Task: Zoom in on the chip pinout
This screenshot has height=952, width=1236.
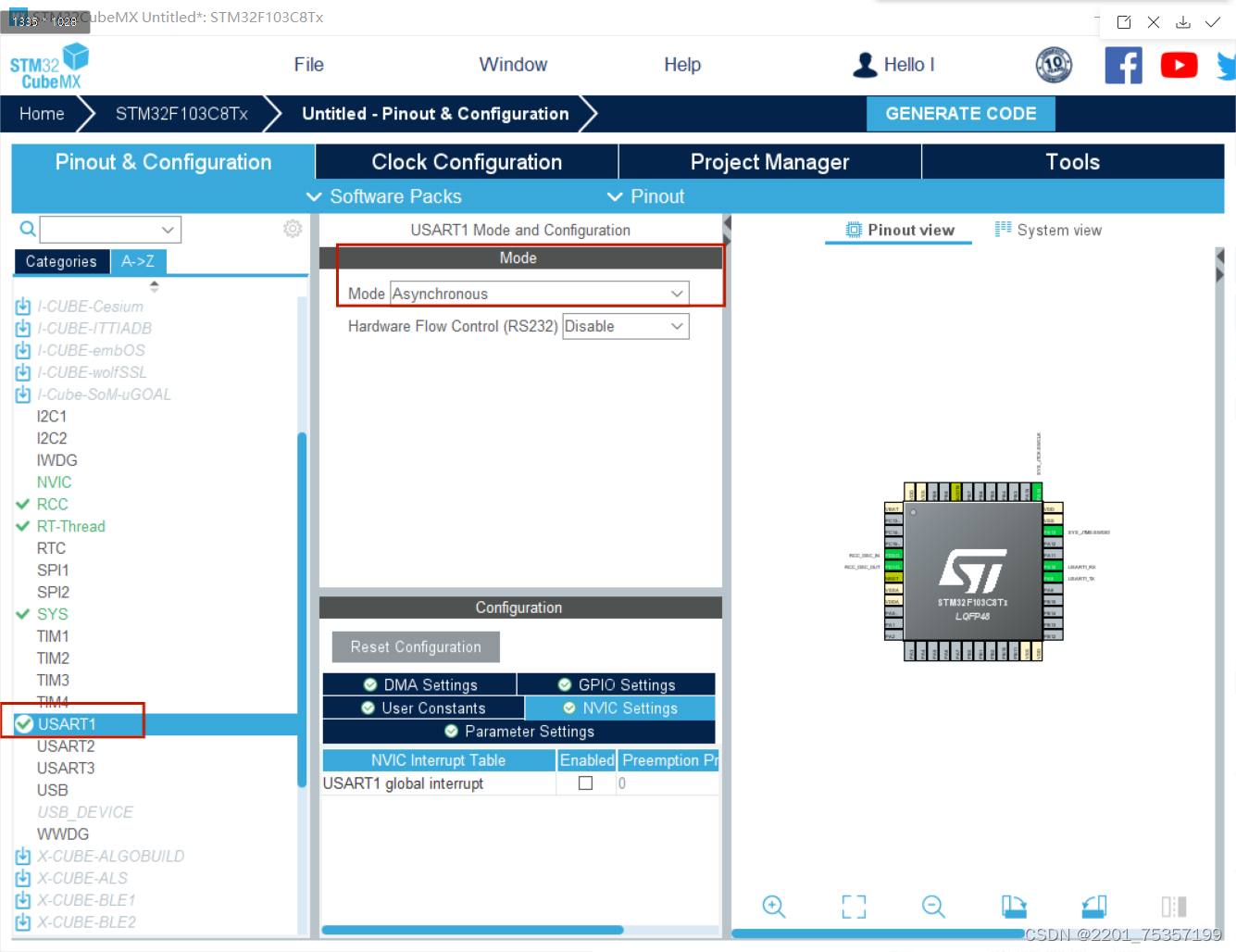Action: point(774,907)
